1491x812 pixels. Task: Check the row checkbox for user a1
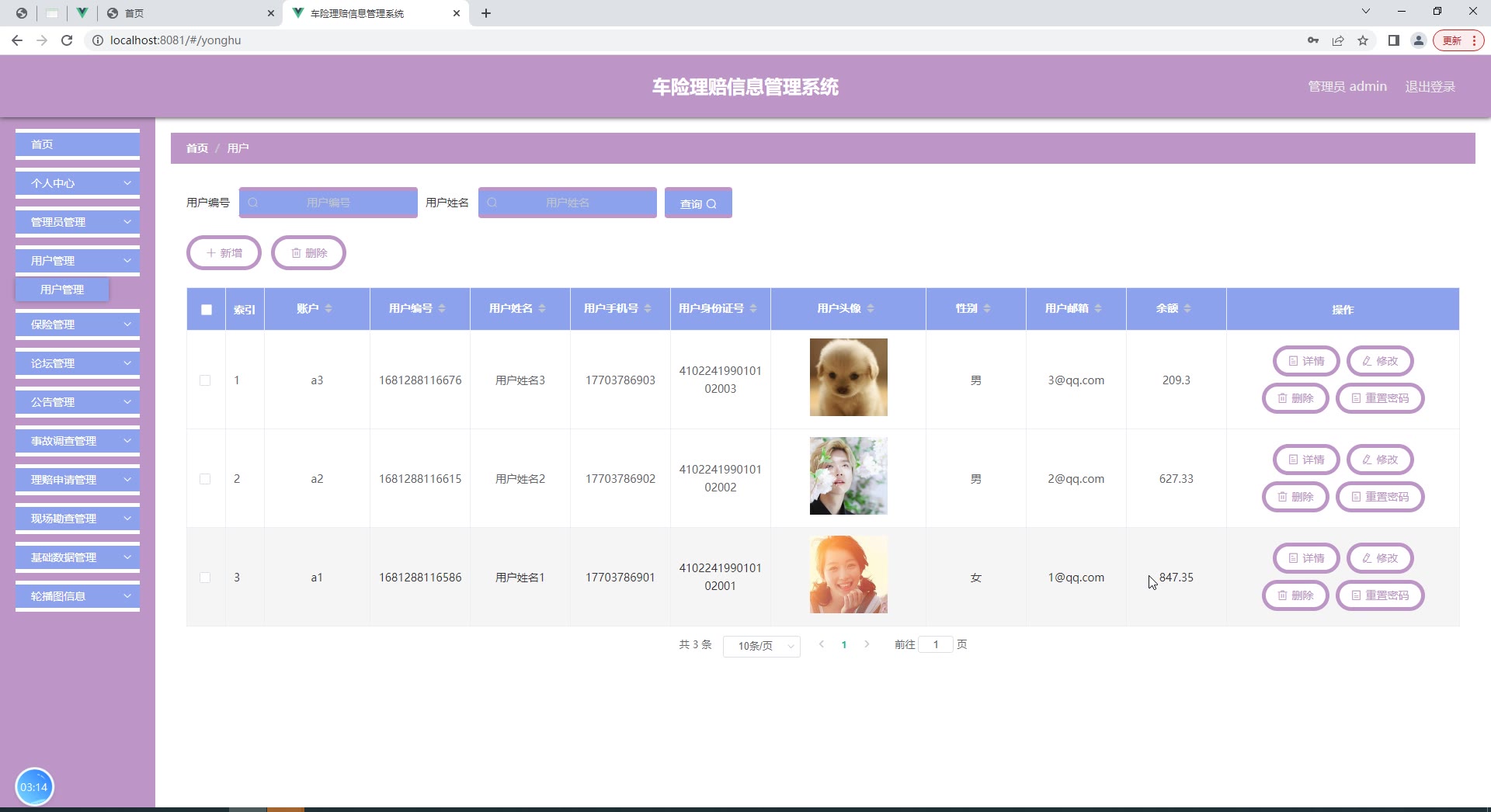(205, 578)
